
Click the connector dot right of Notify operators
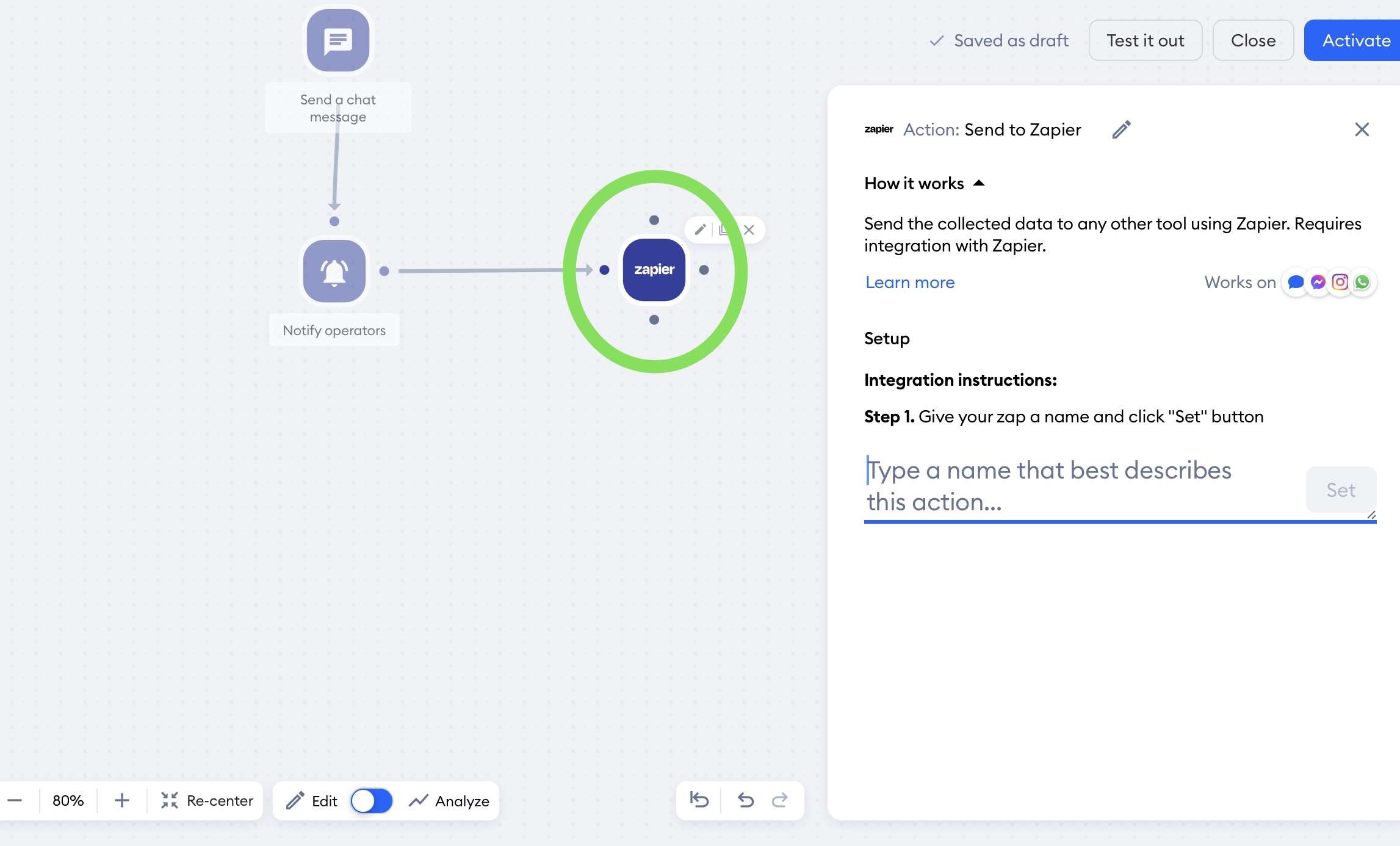tap(384, 271)
